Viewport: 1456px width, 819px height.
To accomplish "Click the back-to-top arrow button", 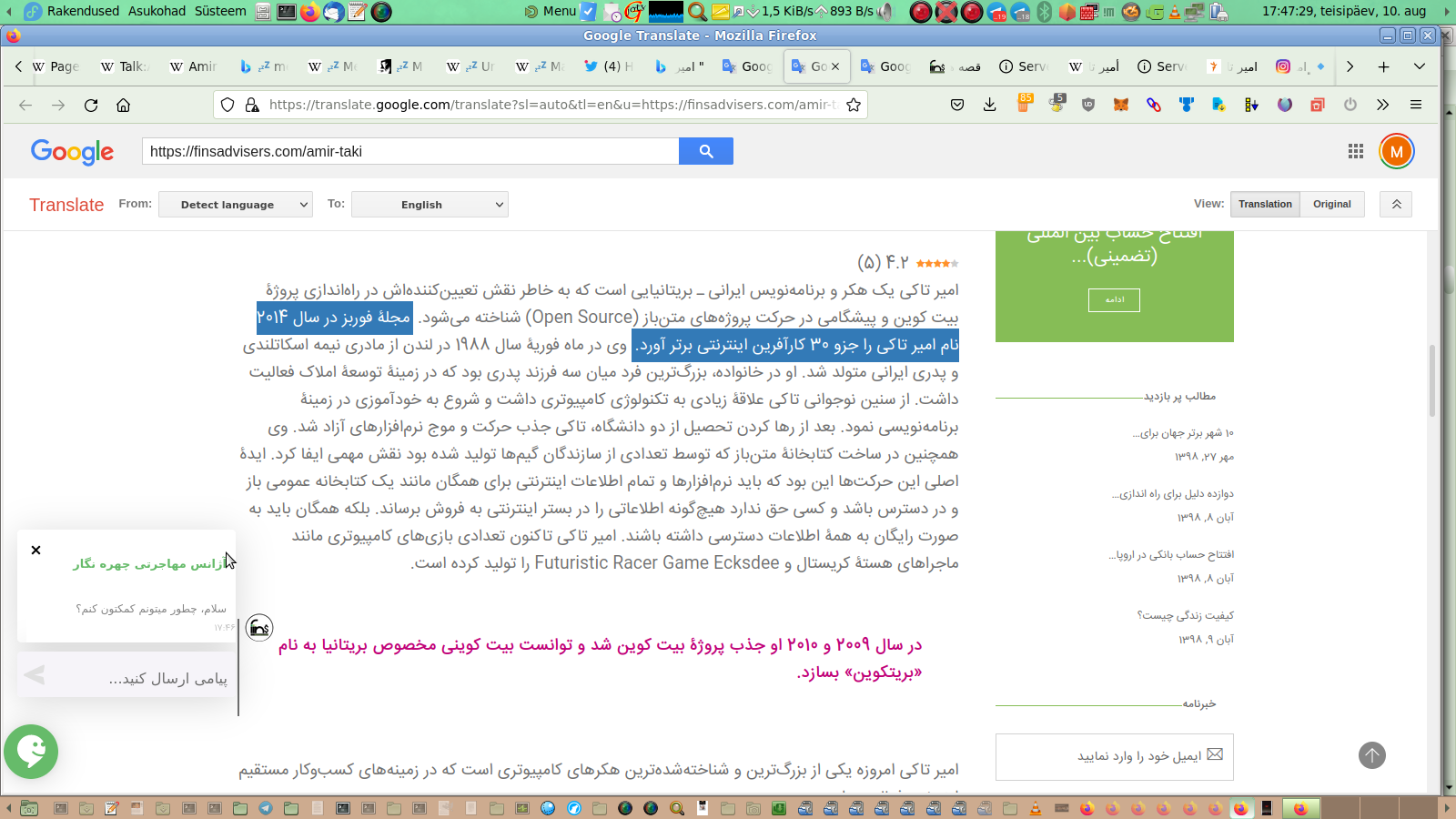I will [1372, 754].
